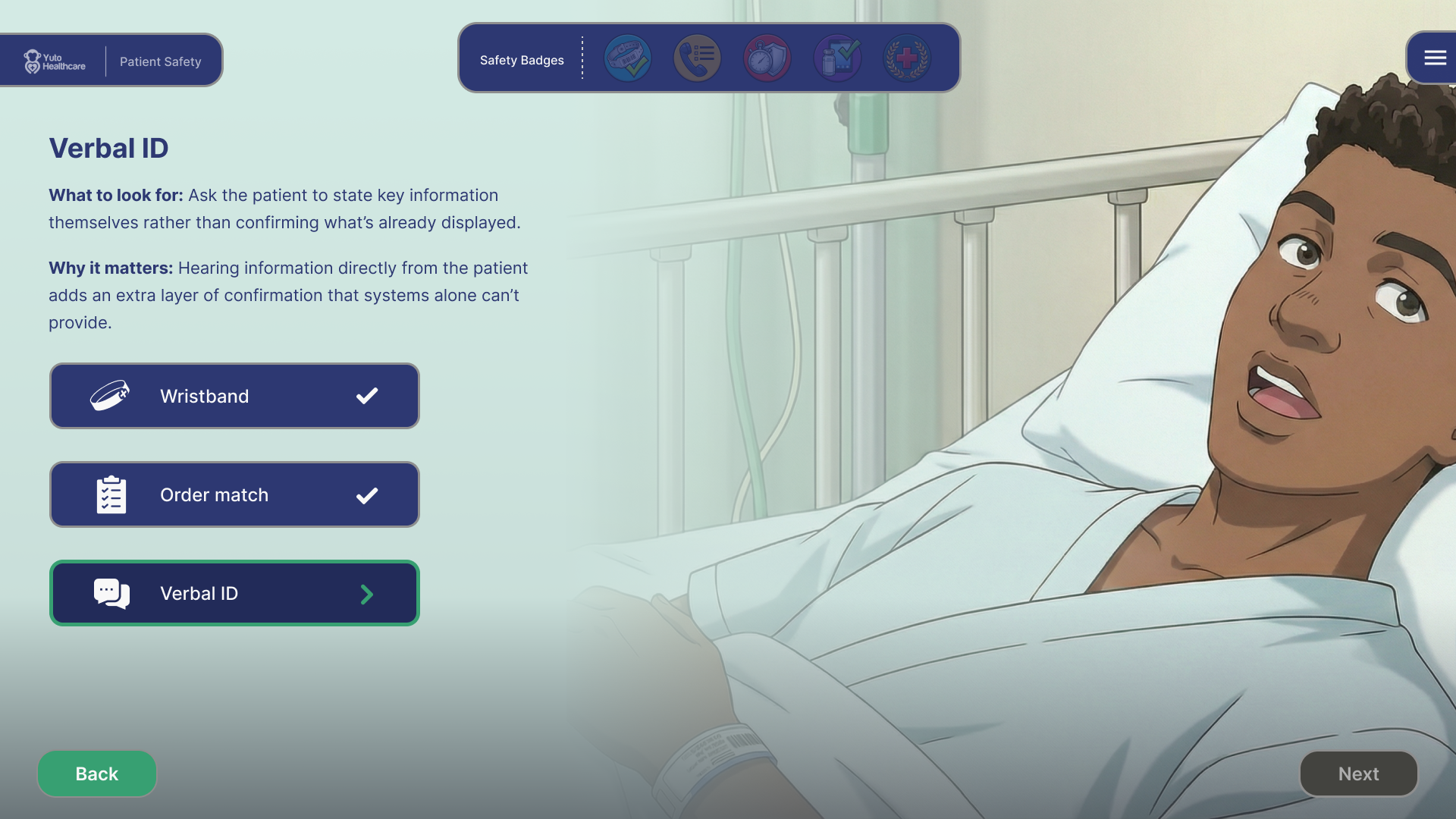Click the speech bubbles Verbal ID icon
The width and height of the screenshot is (1456, 819).
[x=111, y=593]
